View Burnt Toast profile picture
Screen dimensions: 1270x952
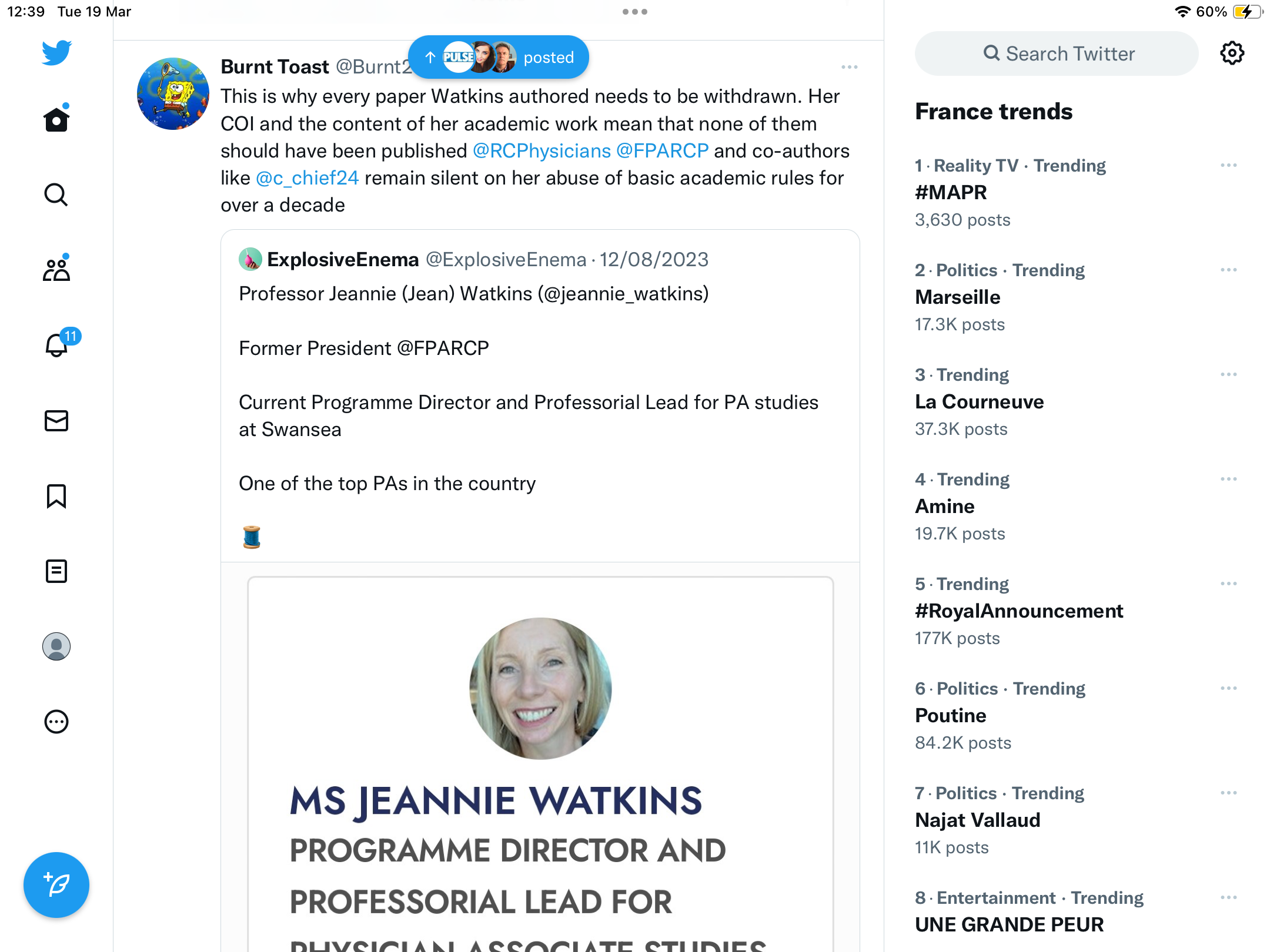(173, 93)
